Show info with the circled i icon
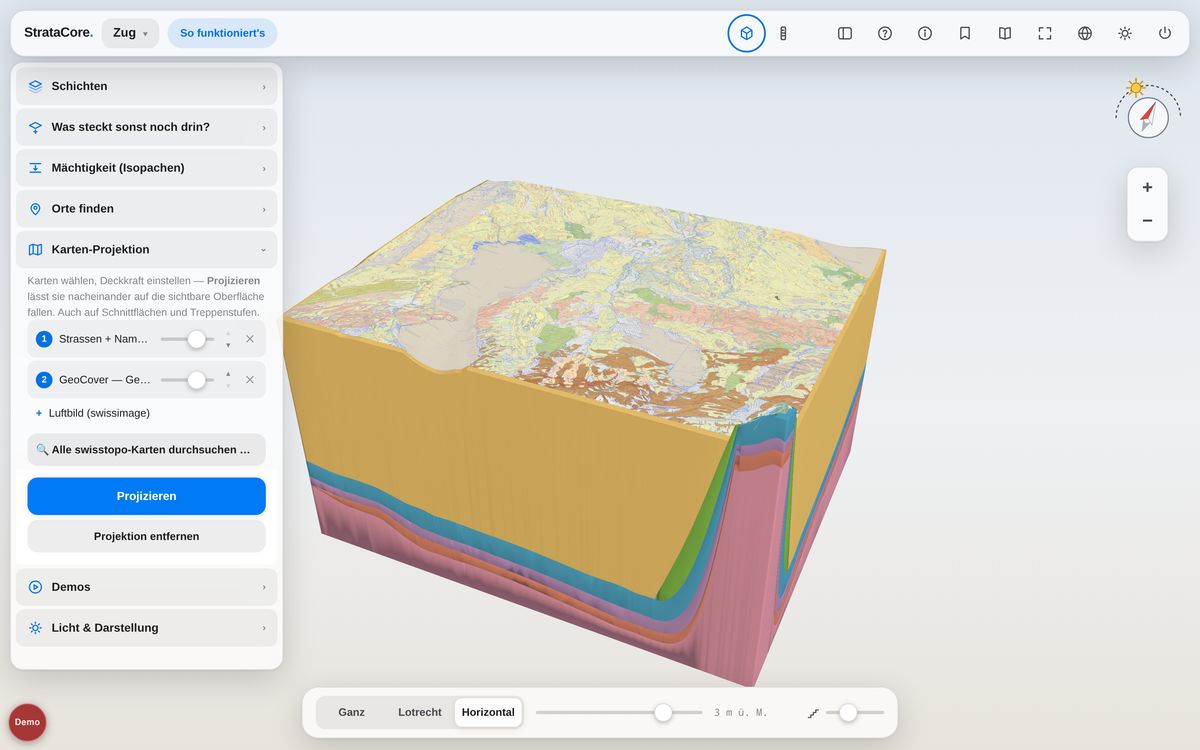This screenshot has width=1200, height=750. point(925,33)
